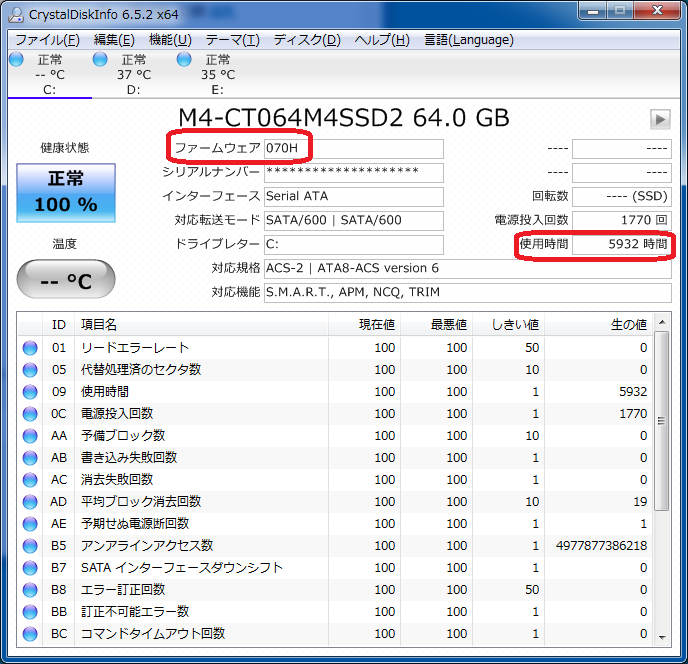Image resolution: width=688 pixels, height=664 pixels.
Task: Click the next disk arrow button
Action: click(x=660, y=119)
